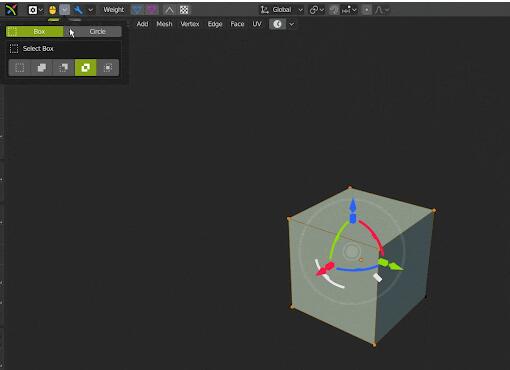Expand the chevron next to UV toggle
Screen dimensions: 510x370
coord(292,24)
